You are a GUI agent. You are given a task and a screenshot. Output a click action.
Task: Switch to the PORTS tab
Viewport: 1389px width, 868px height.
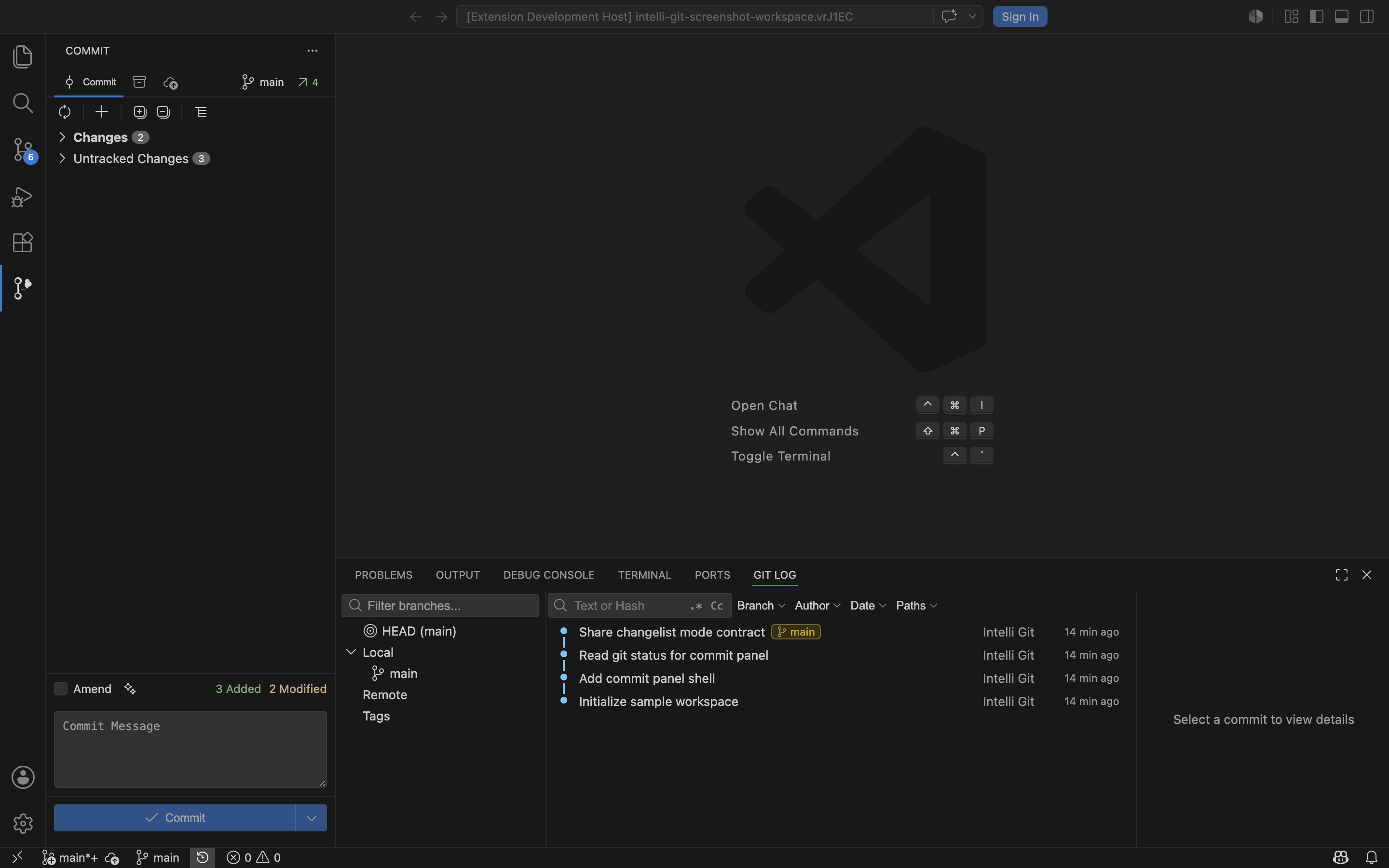[x=712, y=575]
